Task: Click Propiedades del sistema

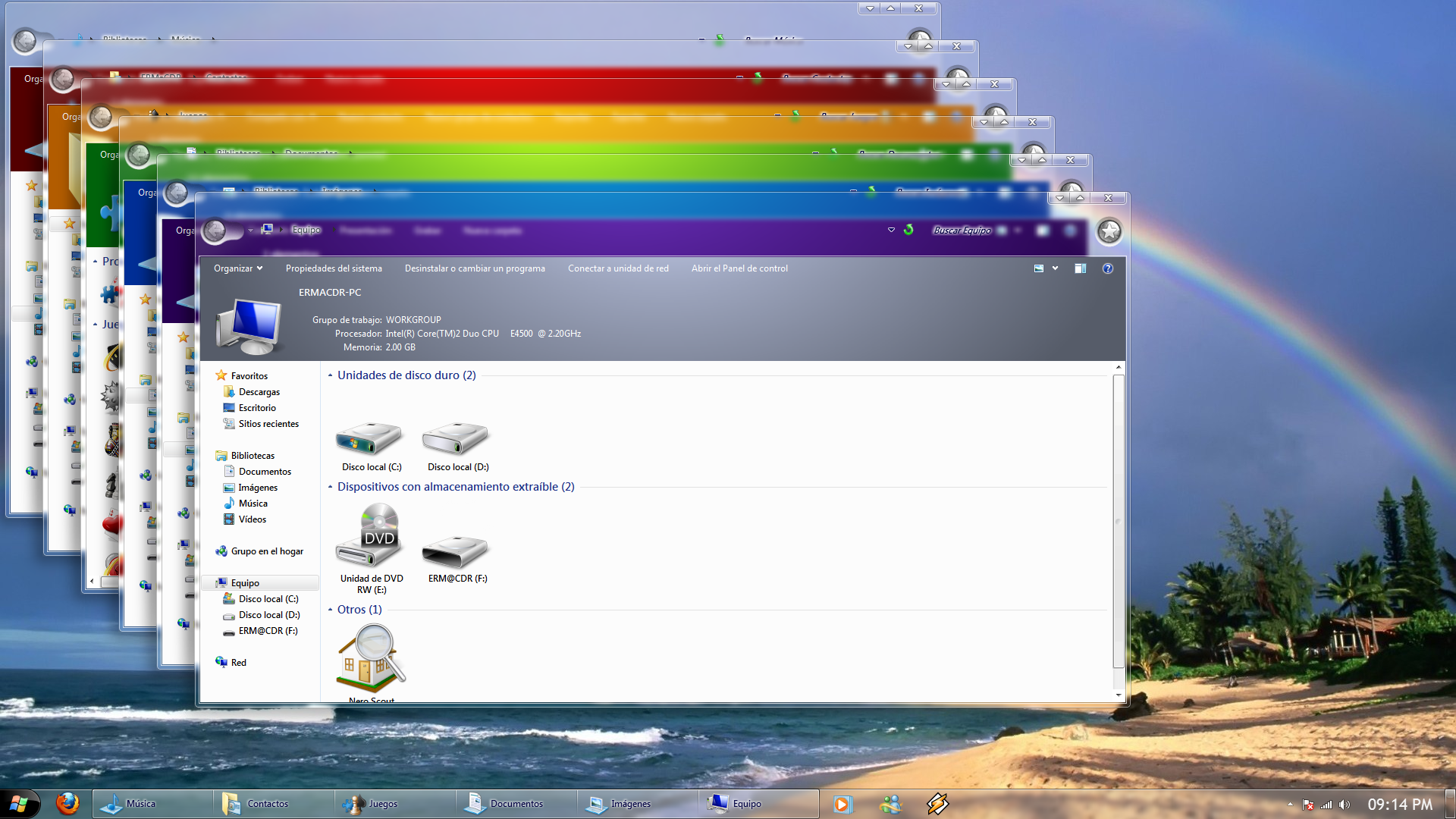Action: pyautogui.click(x=334, y=268)
